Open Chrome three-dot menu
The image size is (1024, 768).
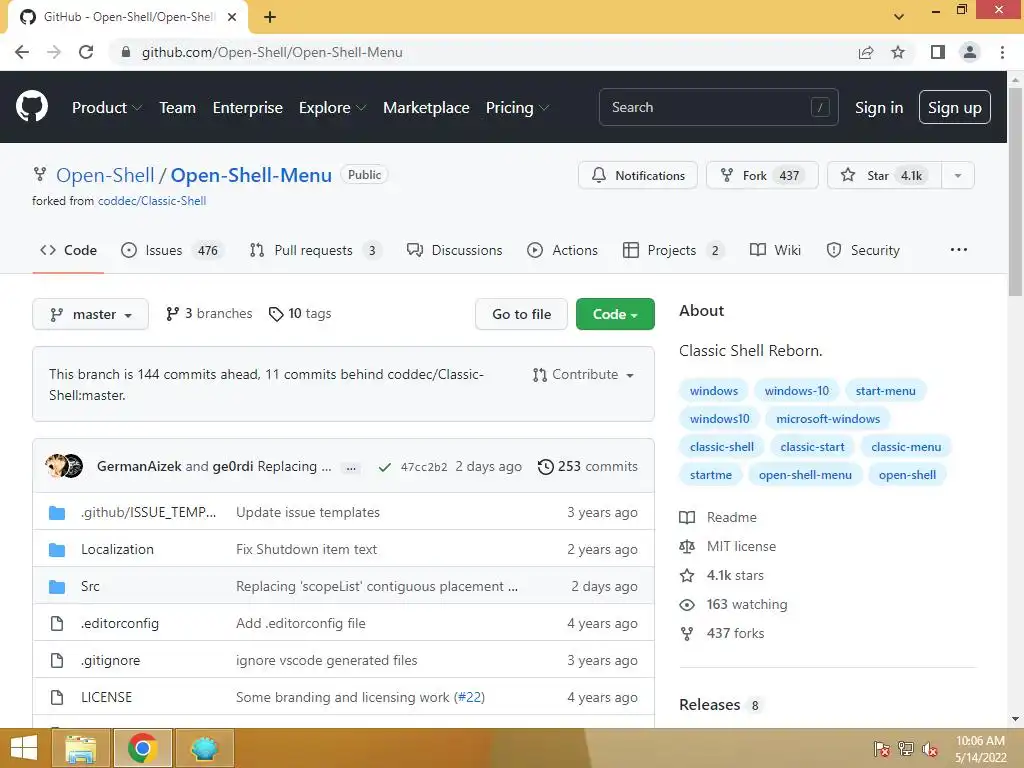1002,52
